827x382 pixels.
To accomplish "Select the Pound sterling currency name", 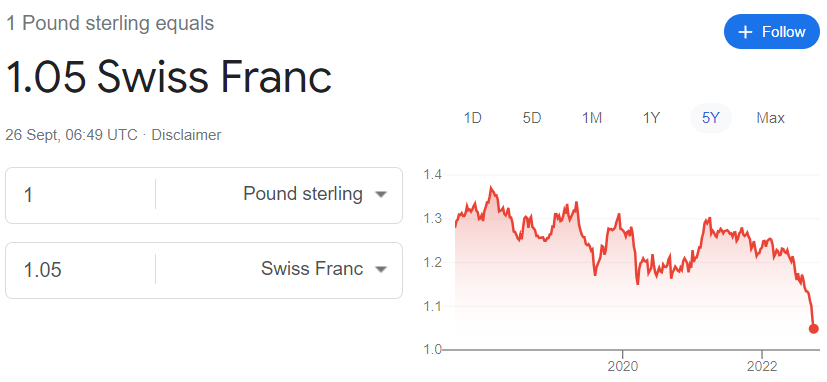I will (x=303, y=194).
